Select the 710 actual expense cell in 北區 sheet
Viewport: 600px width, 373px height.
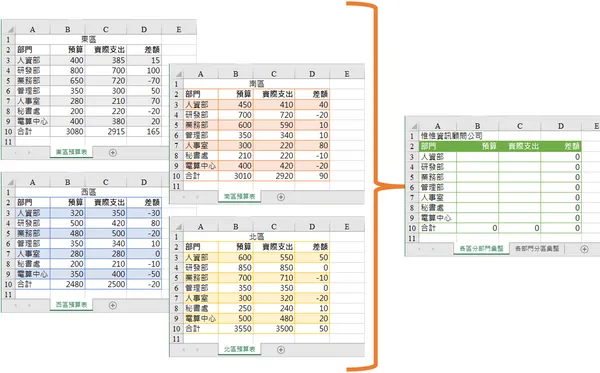[x=274, y=278]
